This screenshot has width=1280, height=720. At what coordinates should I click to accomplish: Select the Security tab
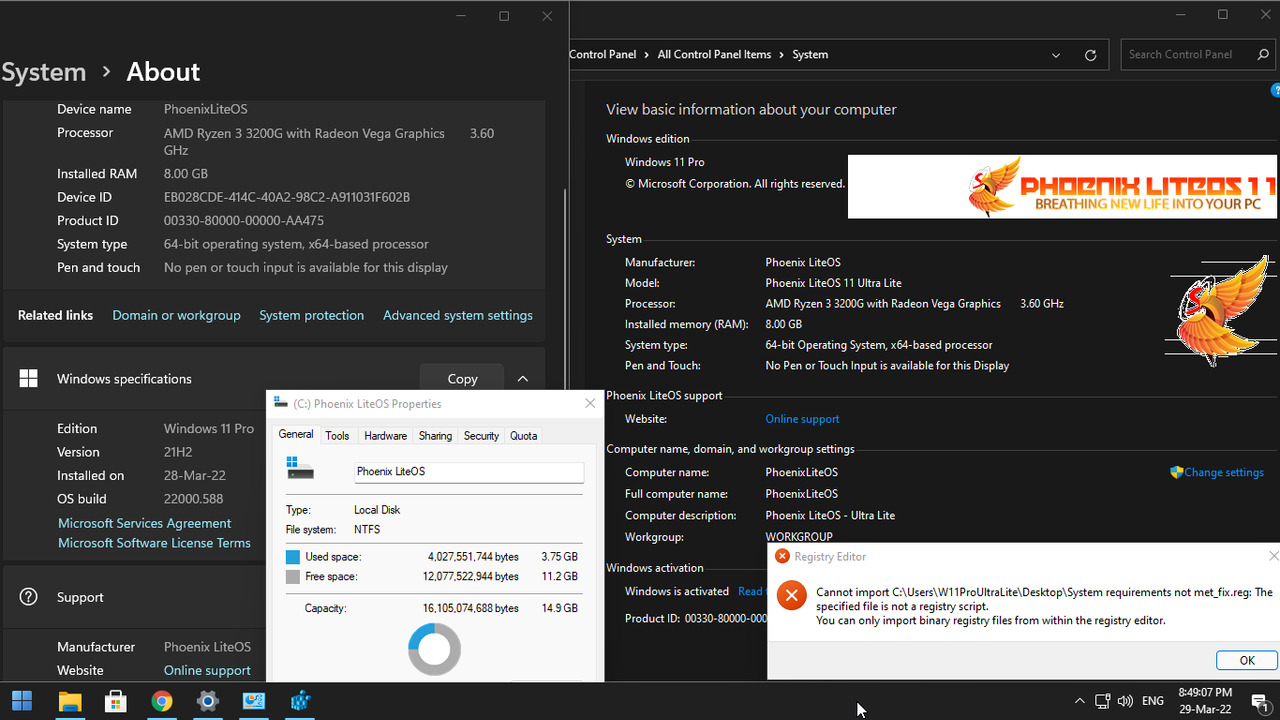pos(481,436)
